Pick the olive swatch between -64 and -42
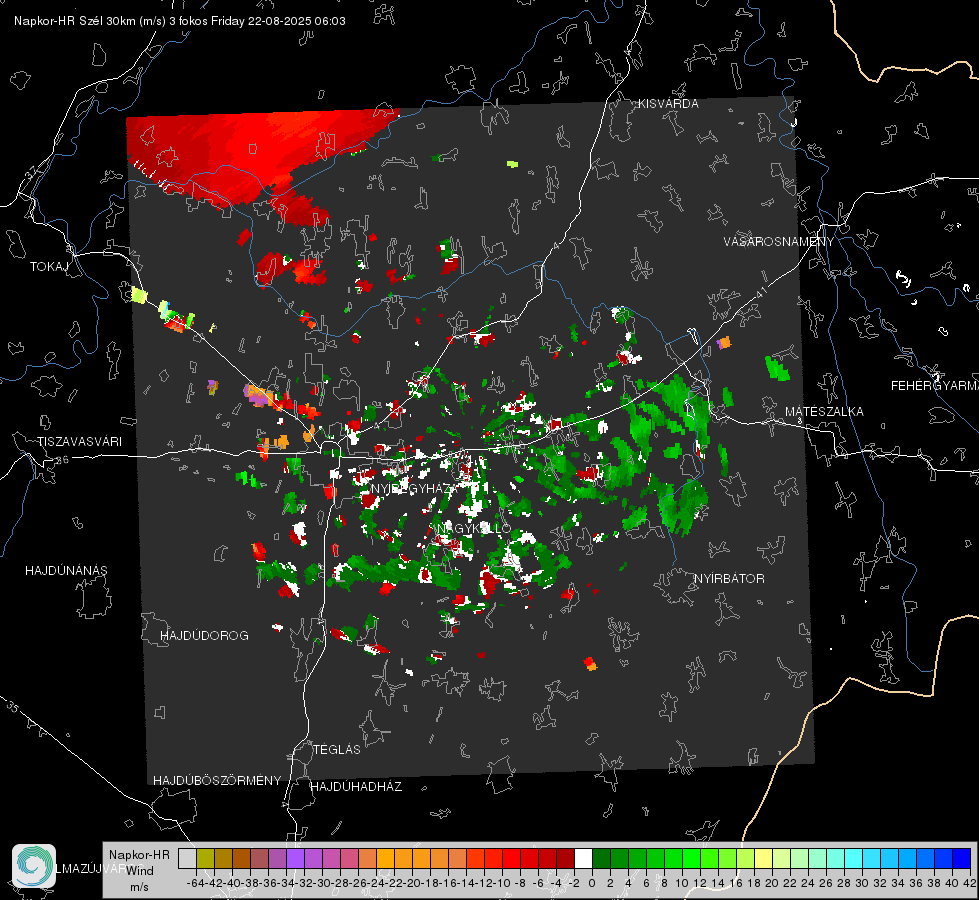This screenshot has width=979, height=900. 205,859
